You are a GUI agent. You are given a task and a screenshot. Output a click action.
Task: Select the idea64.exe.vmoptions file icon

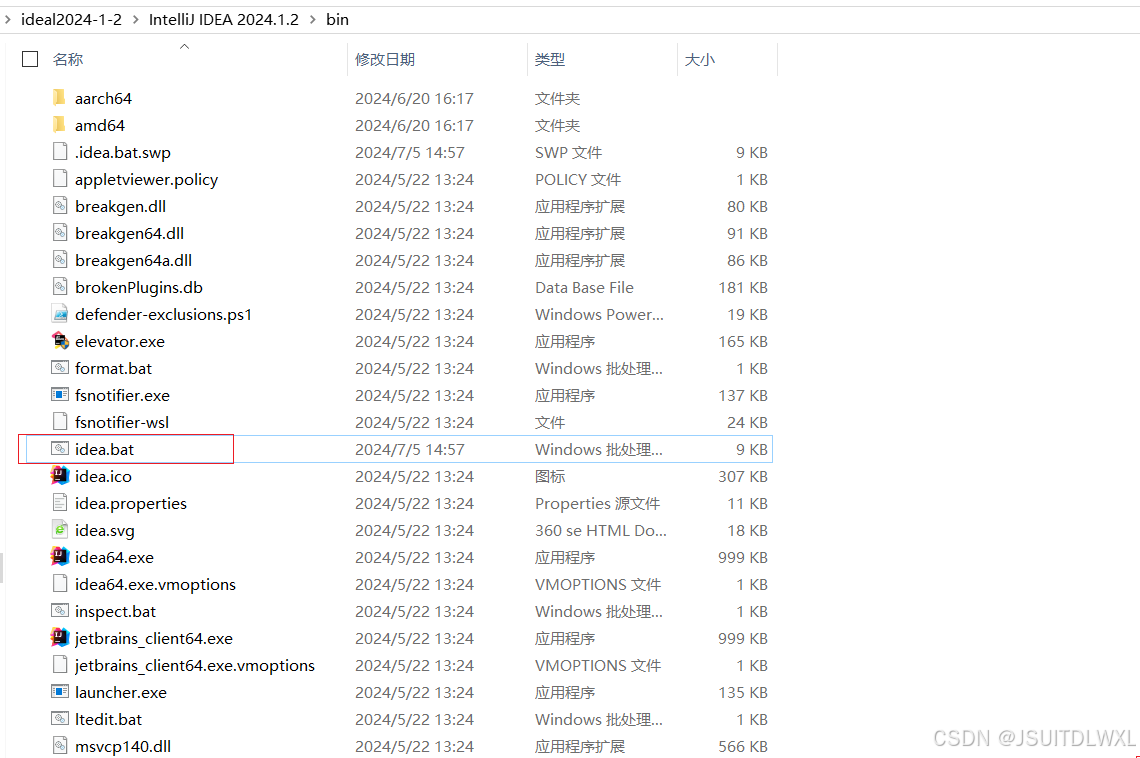(x=60, y=583)
